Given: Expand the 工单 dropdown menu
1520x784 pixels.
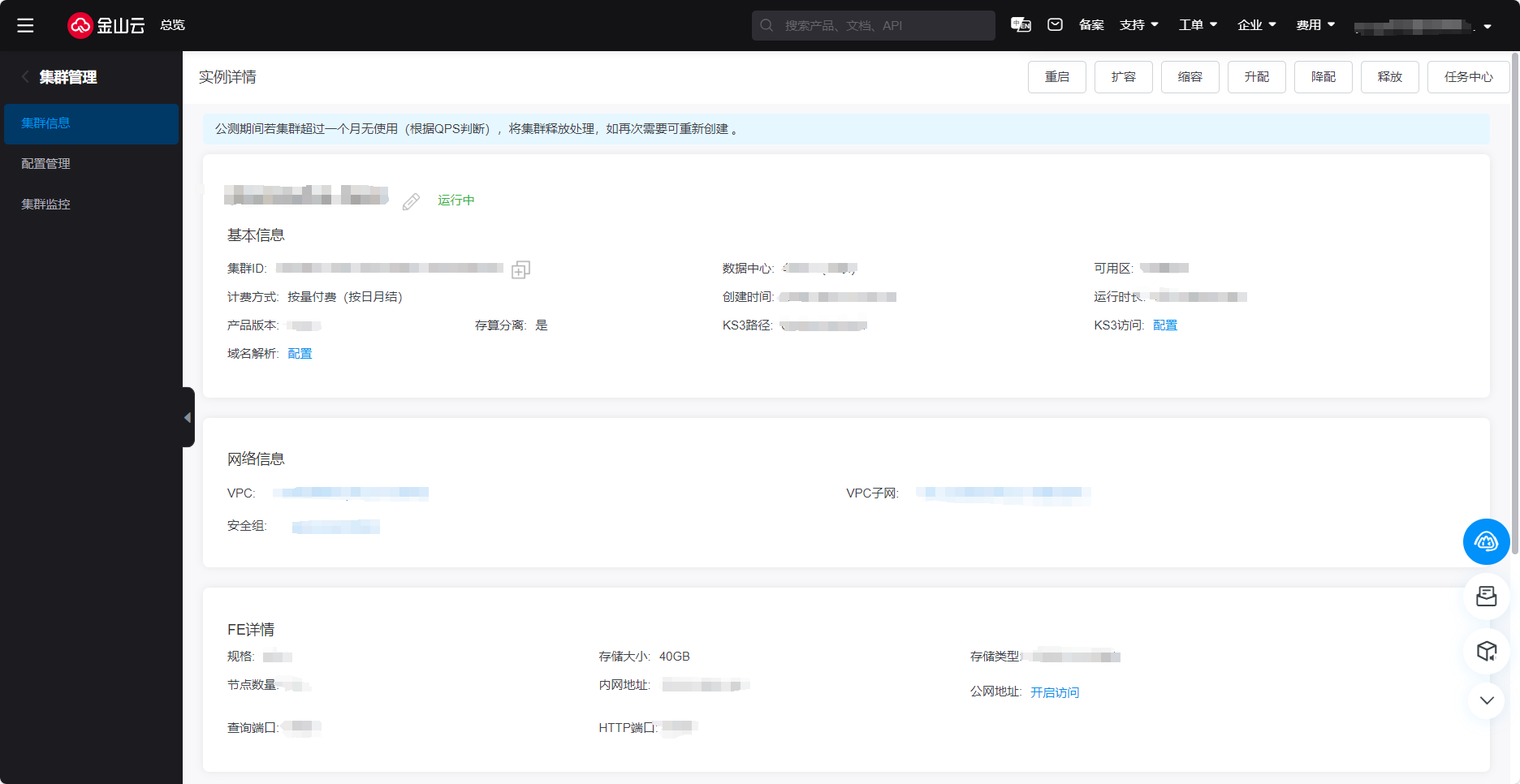Looking at the screenshot, I should coord(1198,25).
